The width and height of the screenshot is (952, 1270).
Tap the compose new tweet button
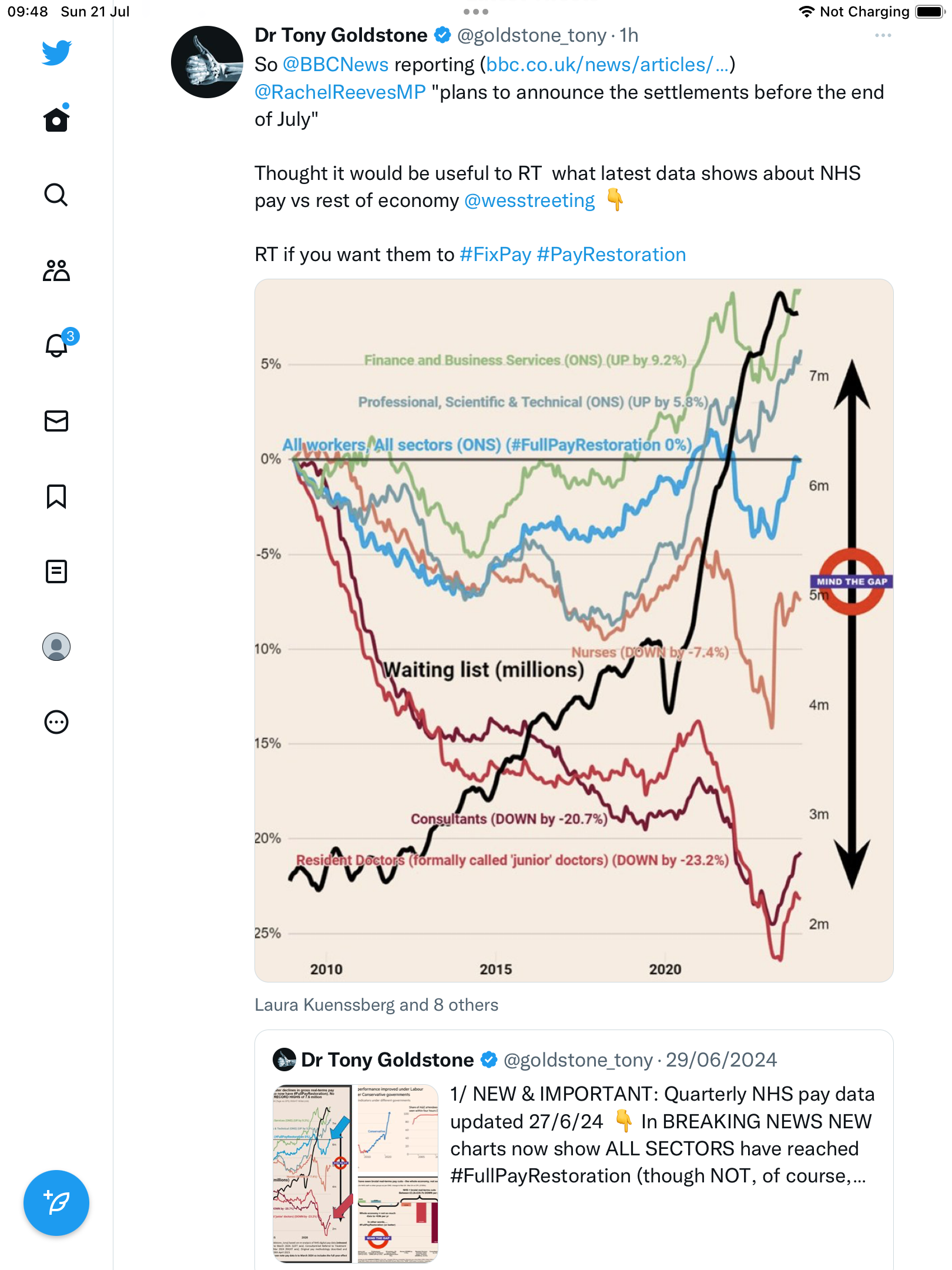56,1203
